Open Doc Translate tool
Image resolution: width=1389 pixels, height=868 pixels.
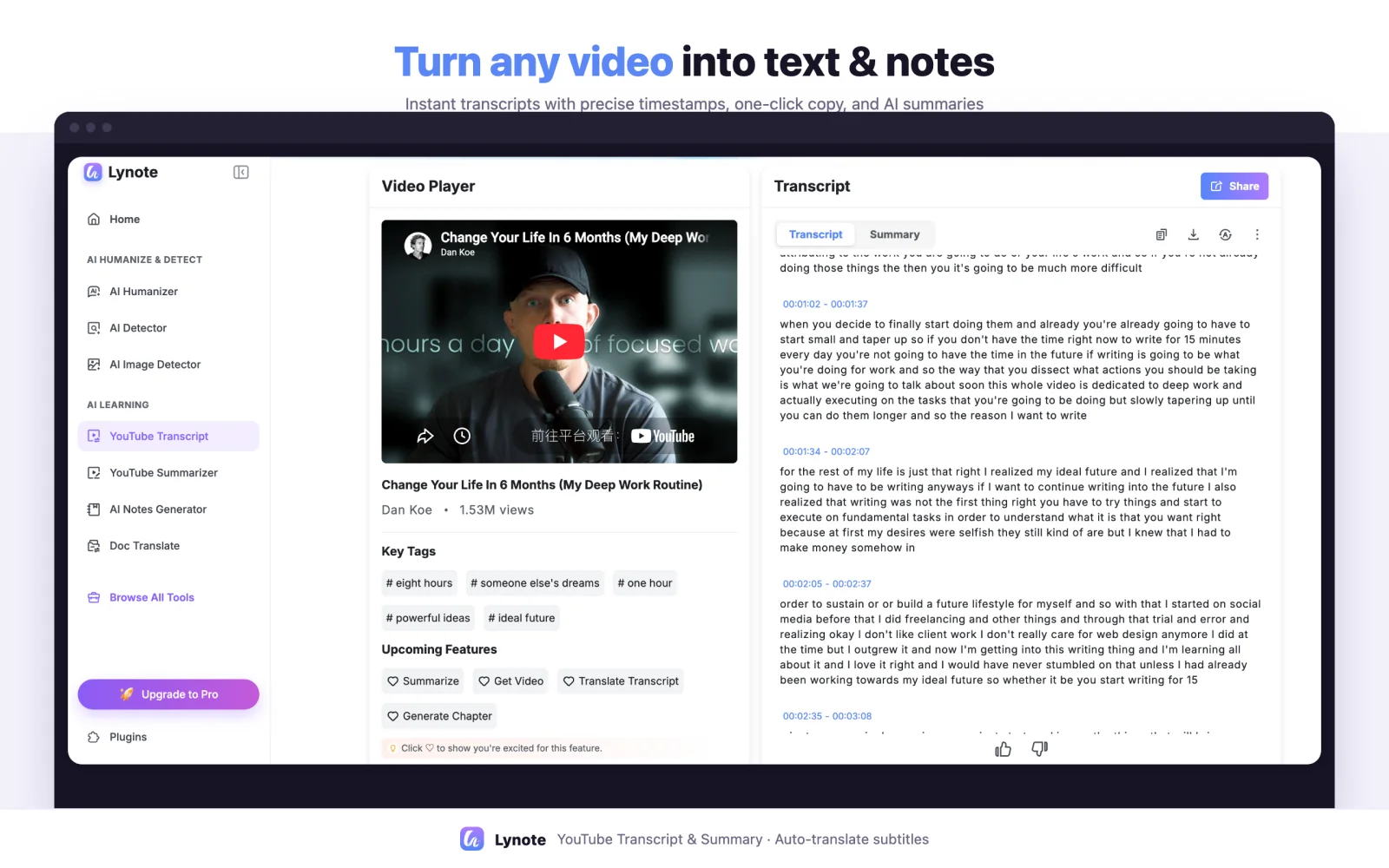tap(168, 546)
